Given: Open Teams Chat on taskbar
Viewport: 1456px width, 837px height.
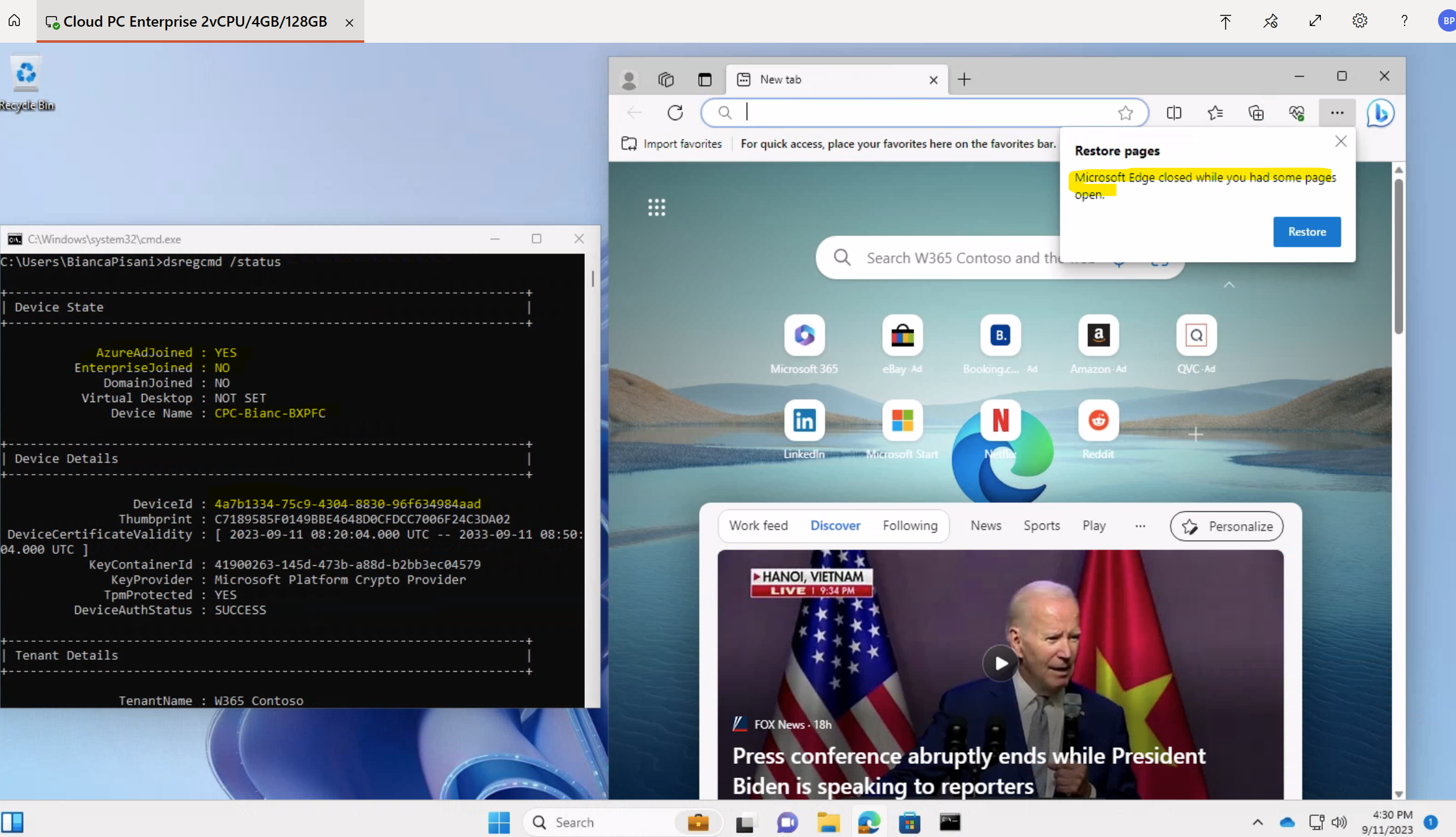Looking at the screenshot, I should point(787,822).
